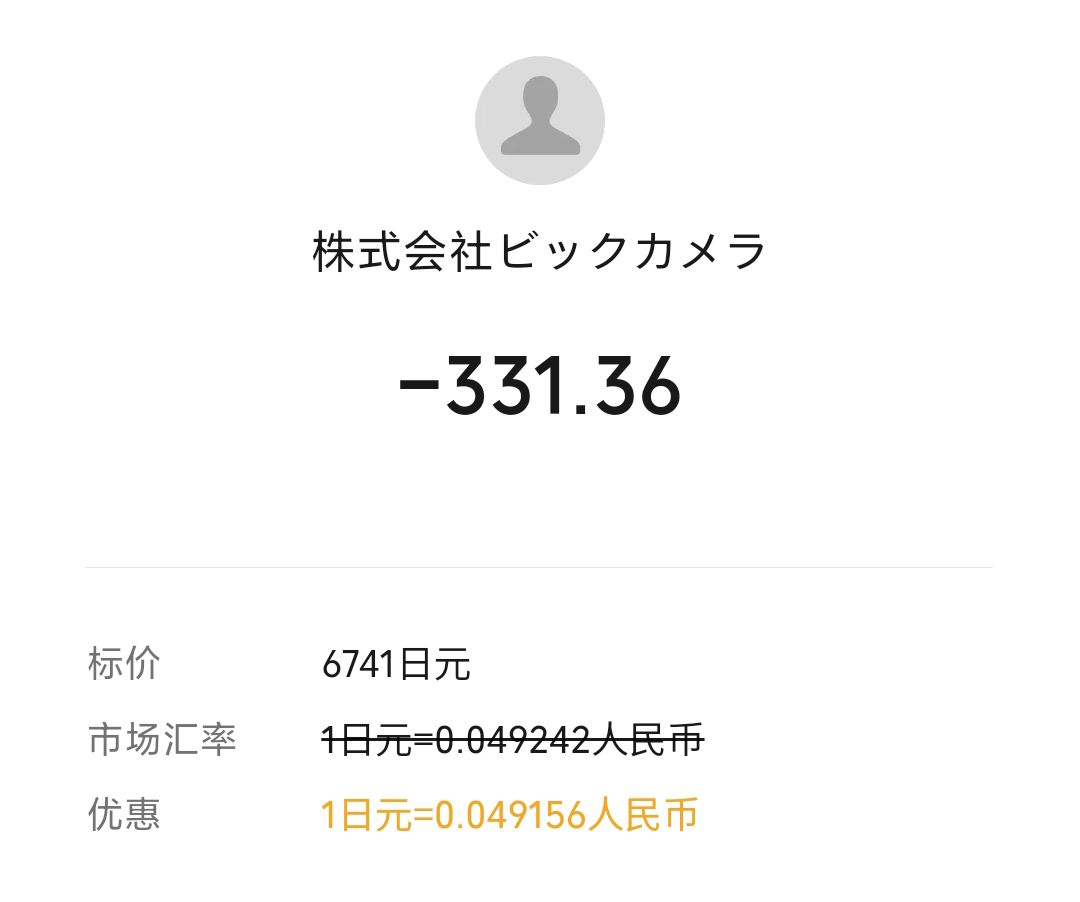
Task: Click the horizontal divider under the amount
Action: (539, 567)
